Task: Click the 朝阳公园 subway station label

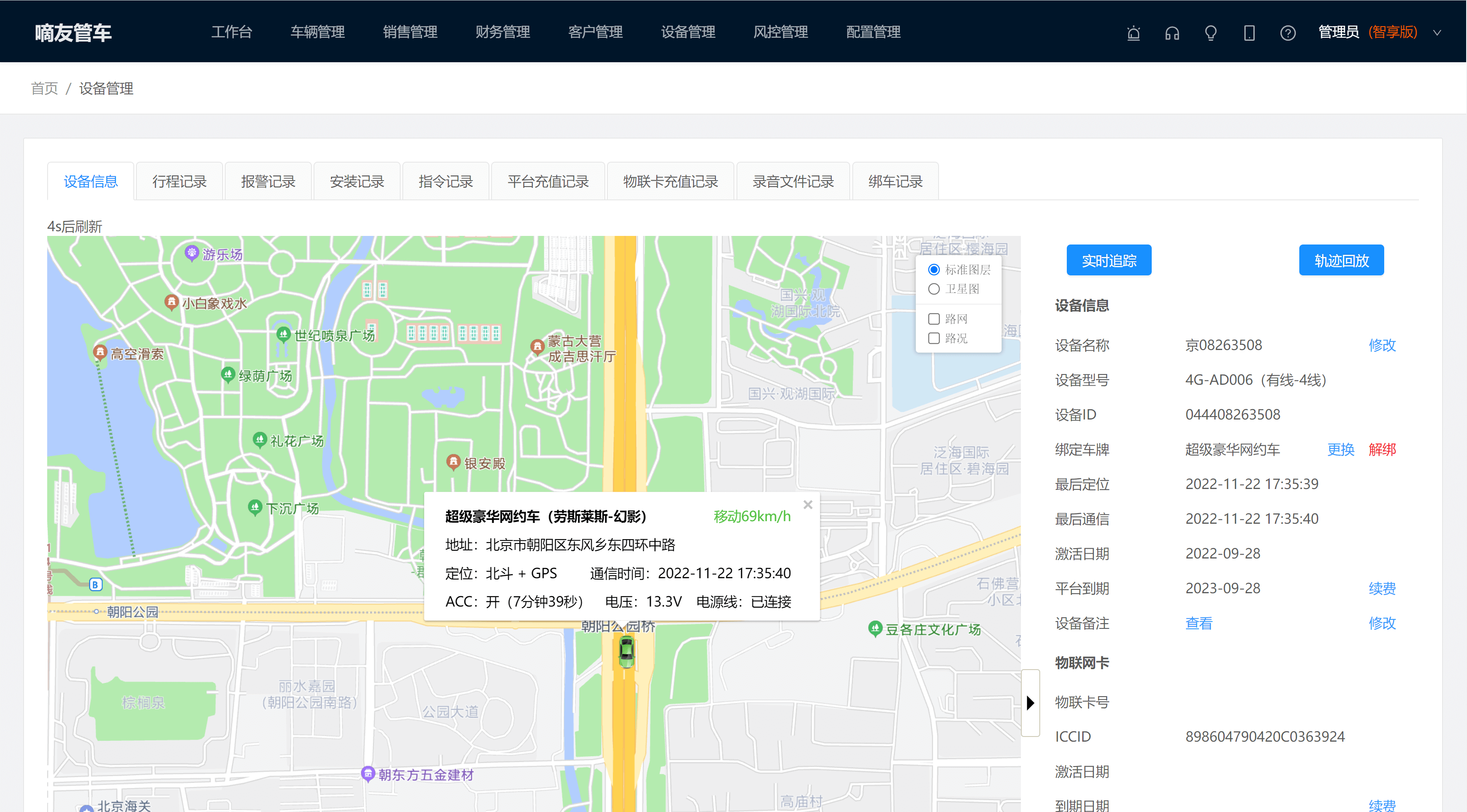Action: pyautogui.click(x=132, y=612)
